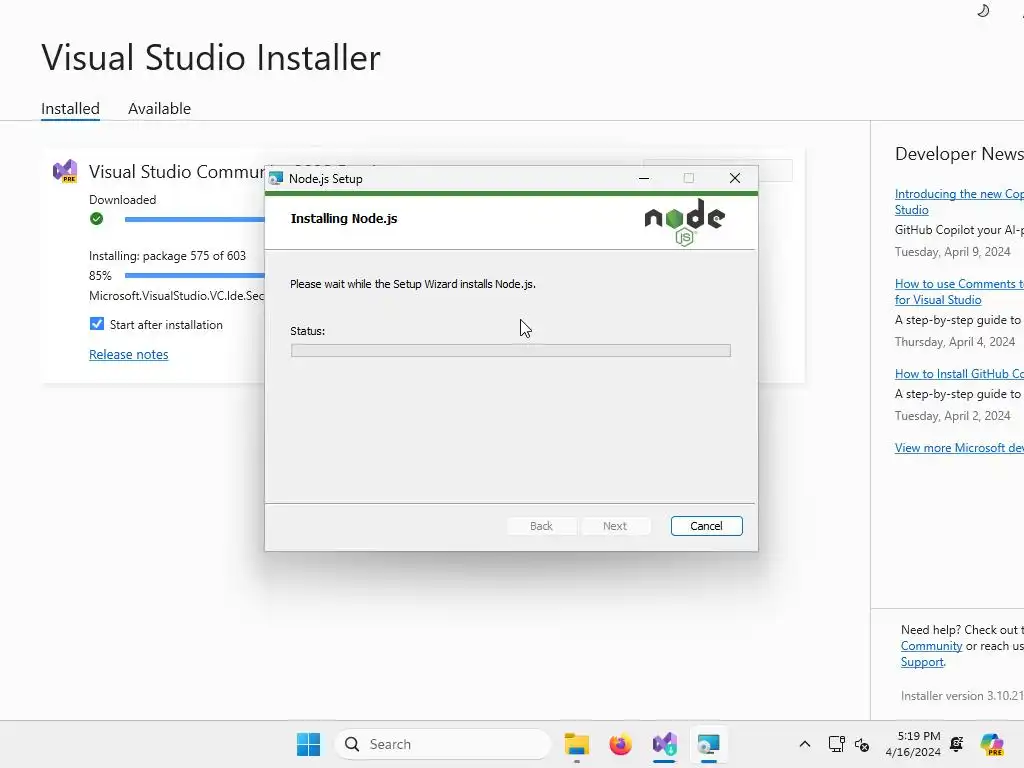
Task: Toggle the dark theme moon icon
Action: pyautogui.click(x=983, y=11)
